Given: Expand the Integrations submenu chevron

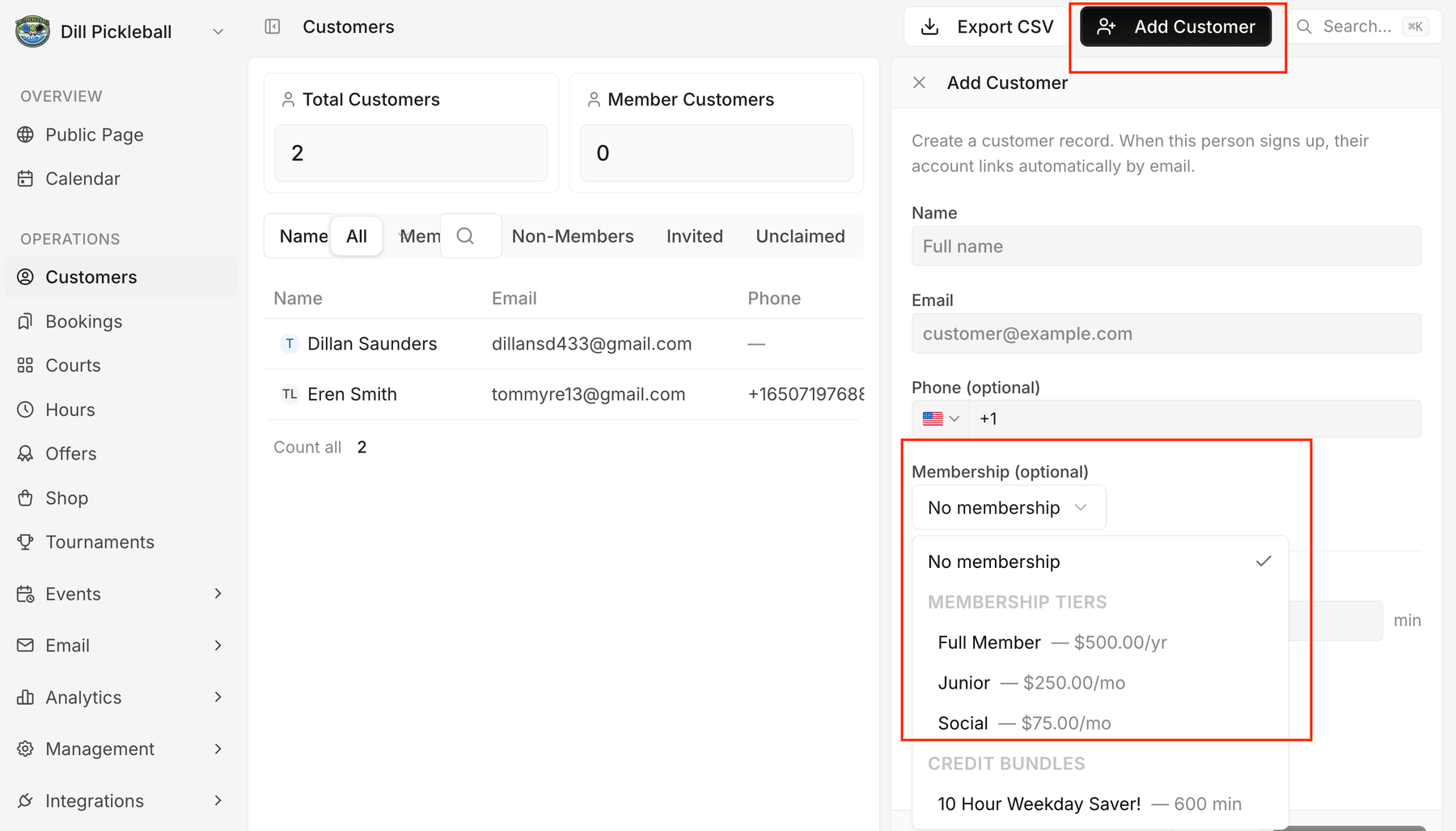Looking at the screenshot, I should click(x=218, y=801).
